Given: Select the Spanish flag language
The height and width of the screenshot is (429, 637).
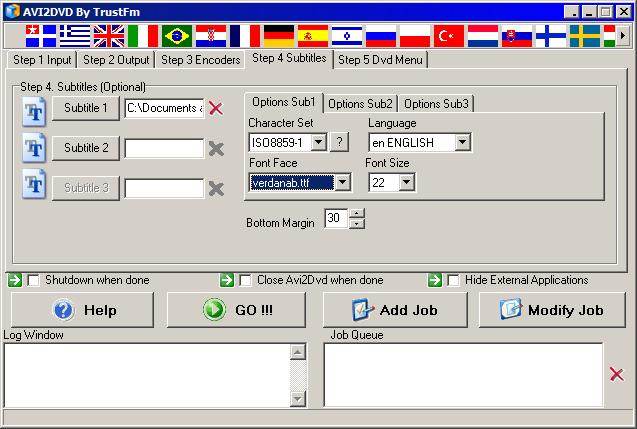Looking at the screenshot, I should tap(313, 36).
